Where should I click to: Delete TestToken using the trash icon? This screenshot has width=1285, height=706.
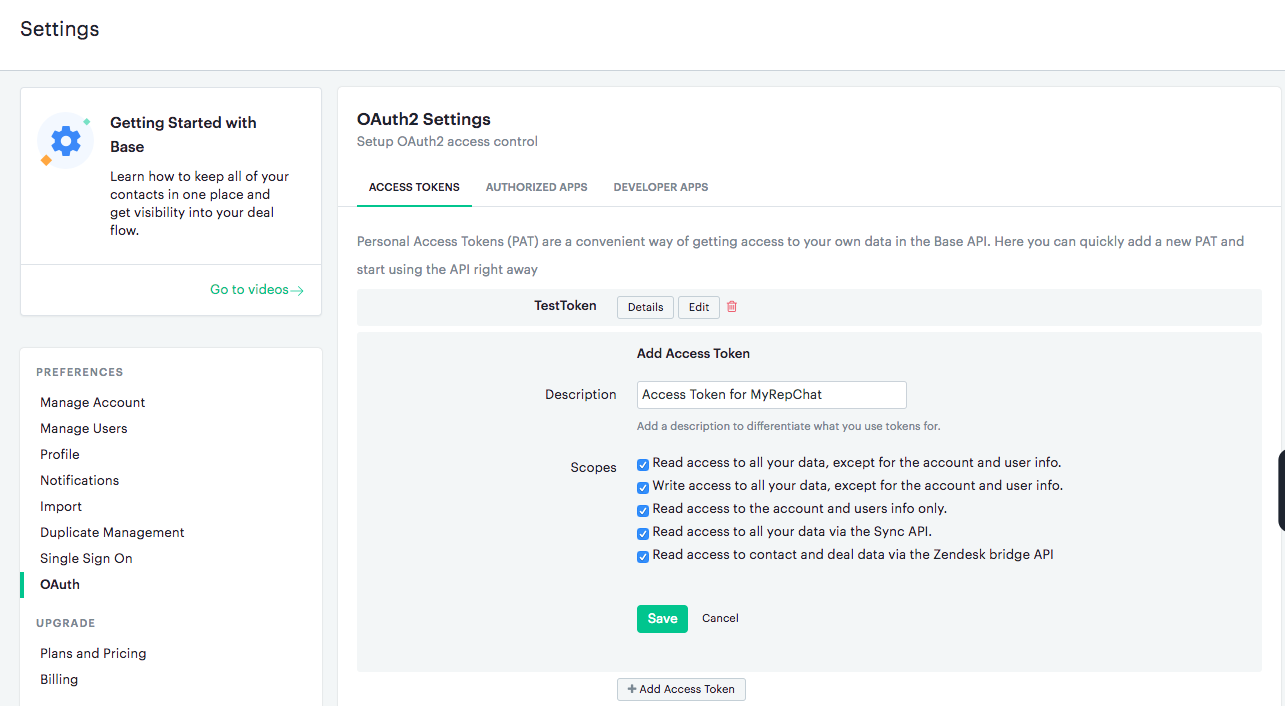click(x=731, y=307)
